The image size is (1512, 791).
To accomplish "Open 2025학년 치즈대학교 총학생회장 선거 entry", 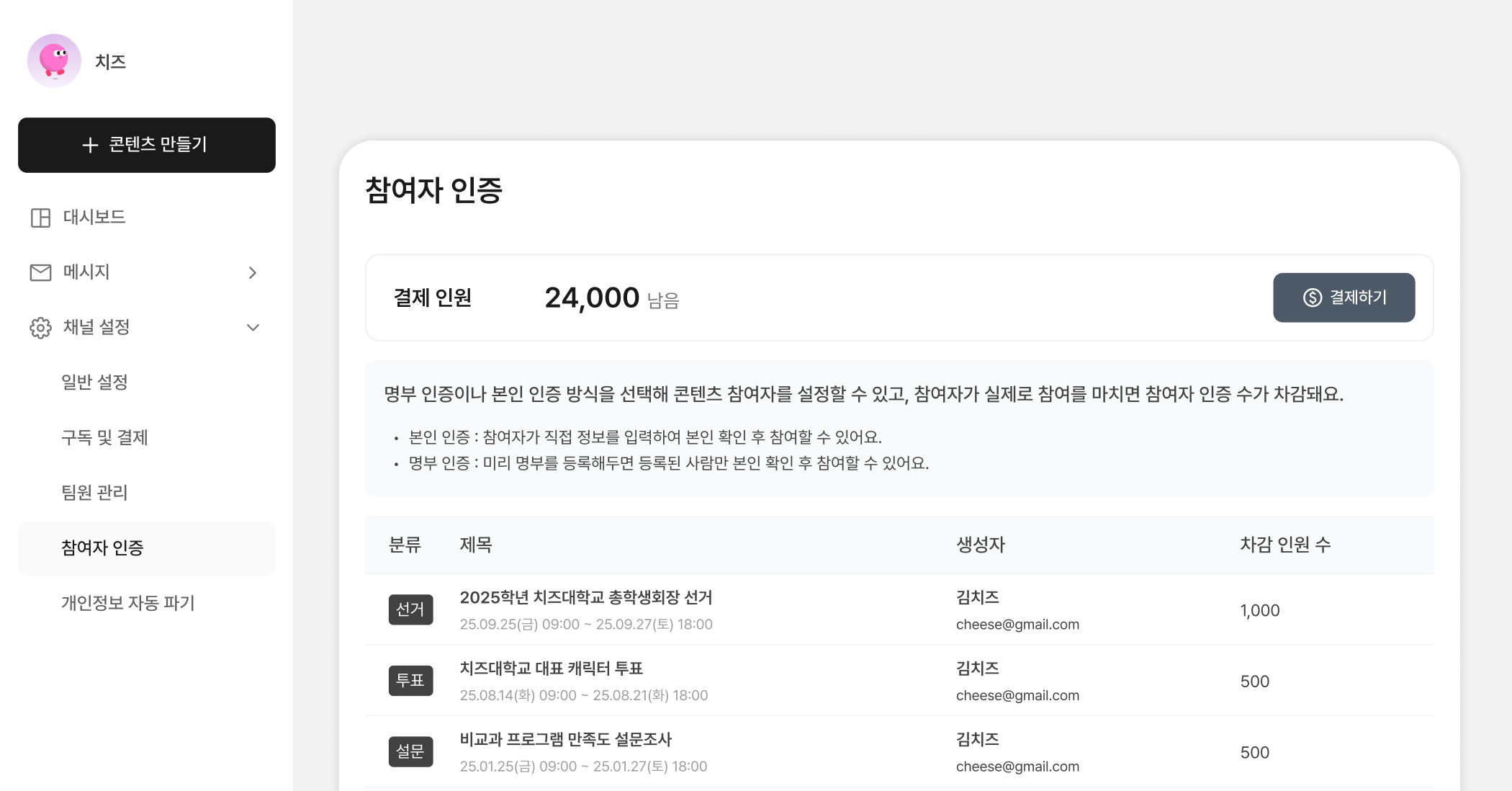I will [x=585, y=598].
